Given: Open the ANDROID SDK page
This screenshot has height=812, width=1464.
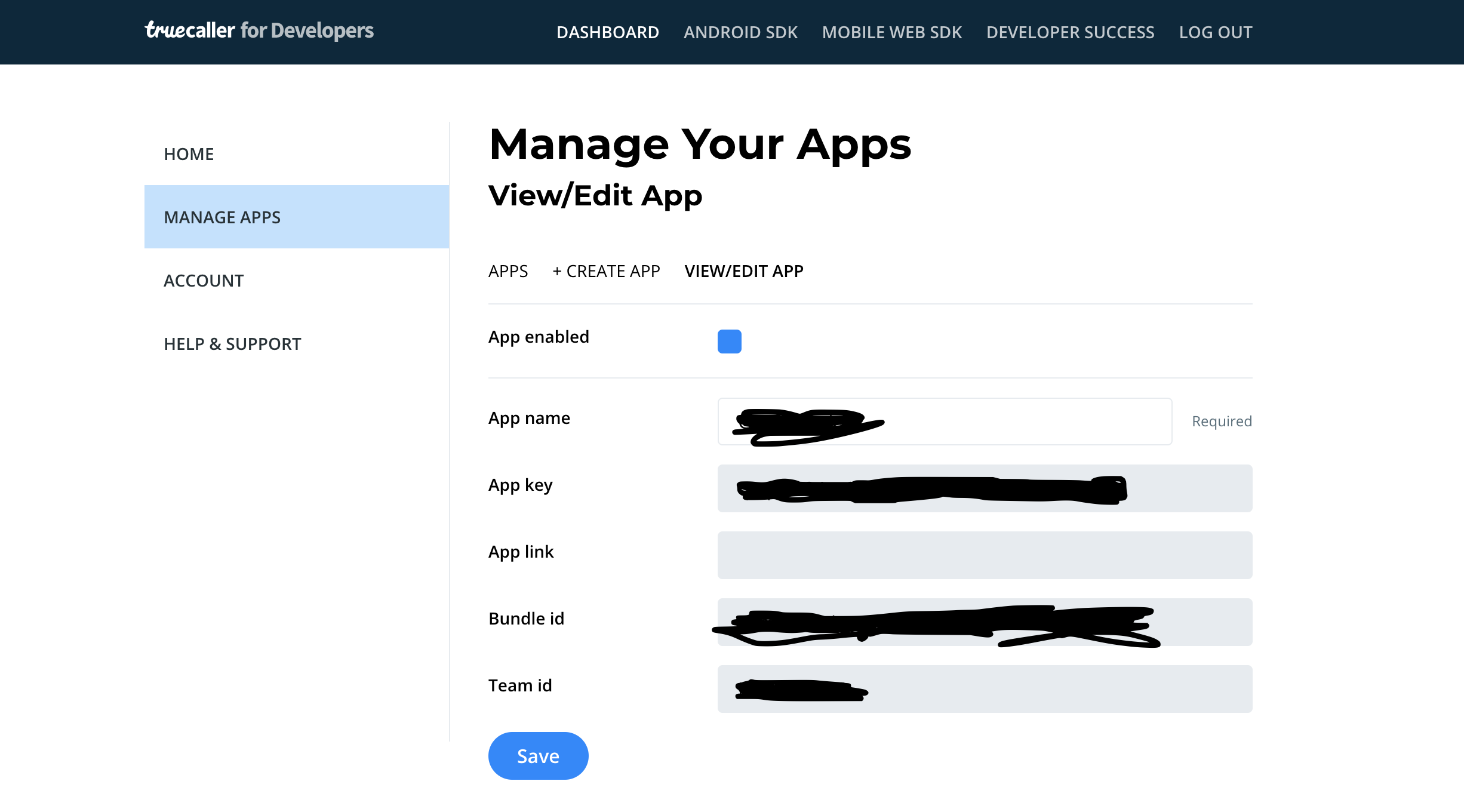Looking at the screenshot, I should [x=740, y=32].
